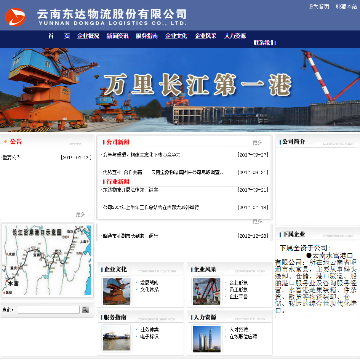
Task: Click the 更多 link under the 公告 panel
Action: [x=80, y=215]
